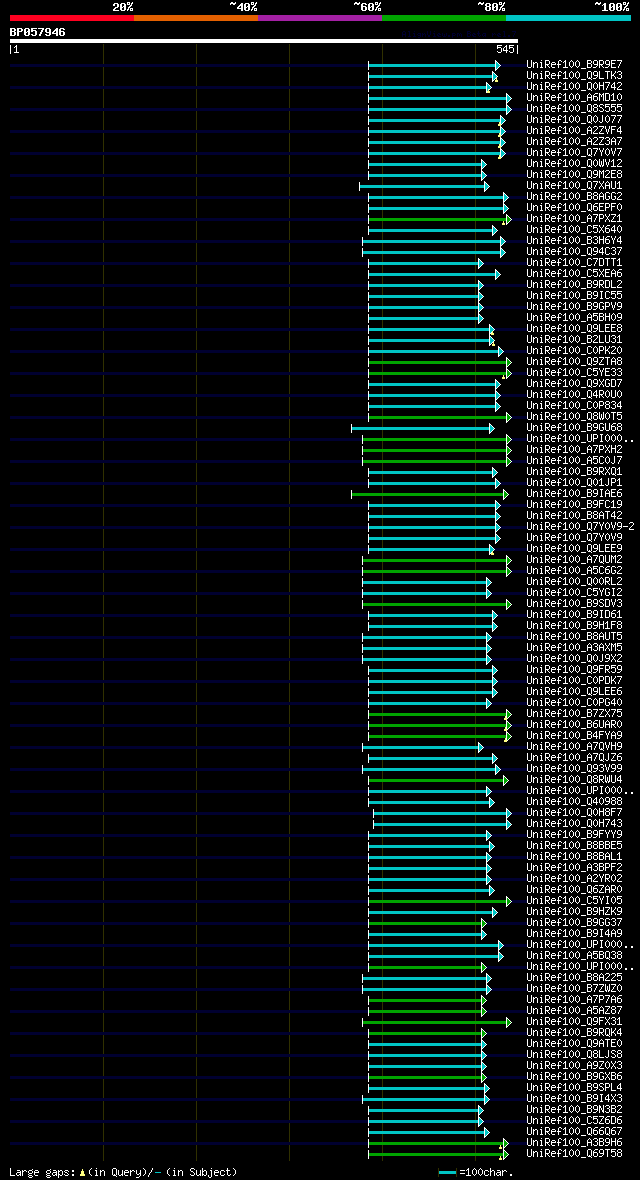Select the label UniRef100_Q9LEE9

pos(574,548)
